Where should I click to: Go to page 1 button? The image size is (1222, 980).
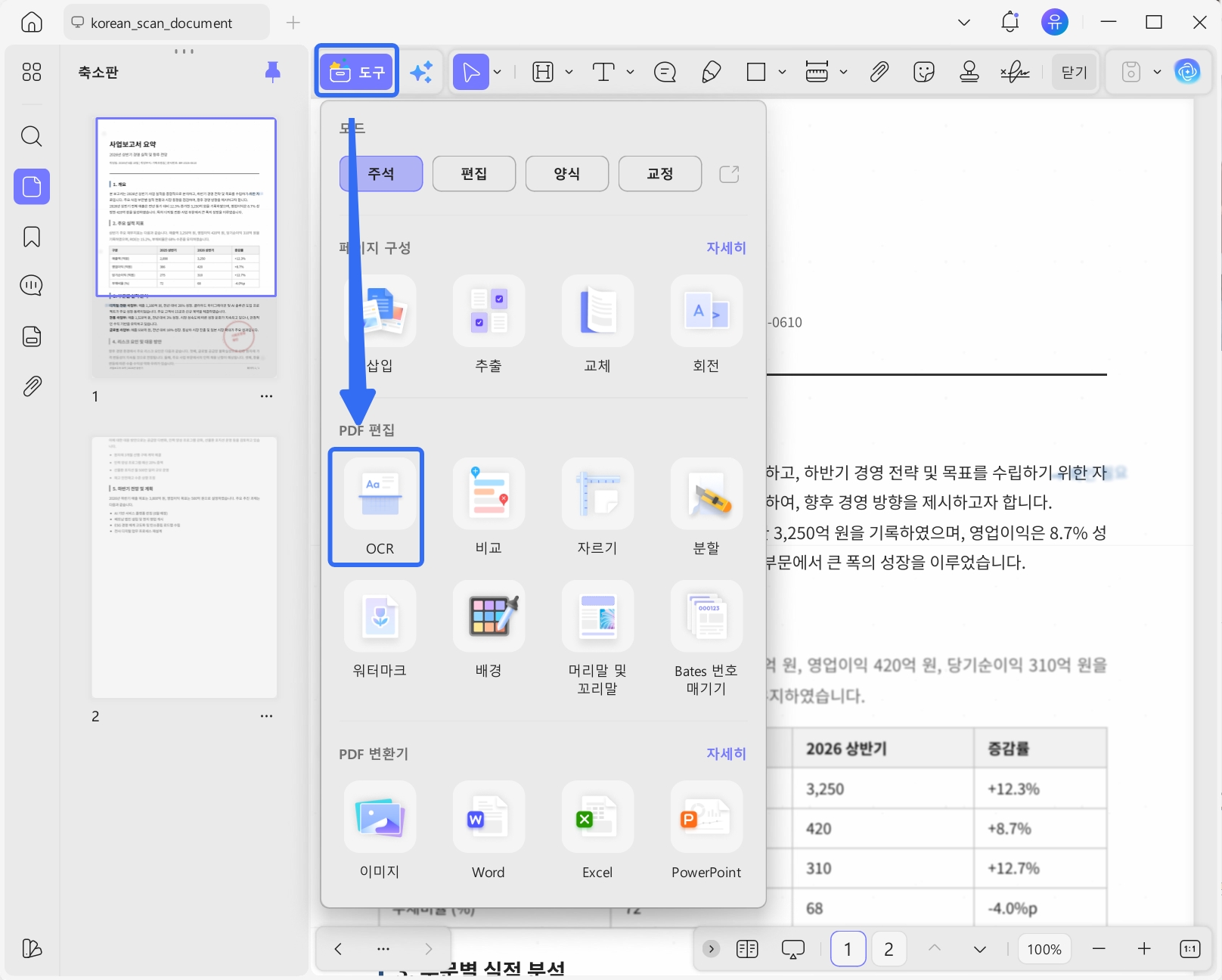[848, 949]
